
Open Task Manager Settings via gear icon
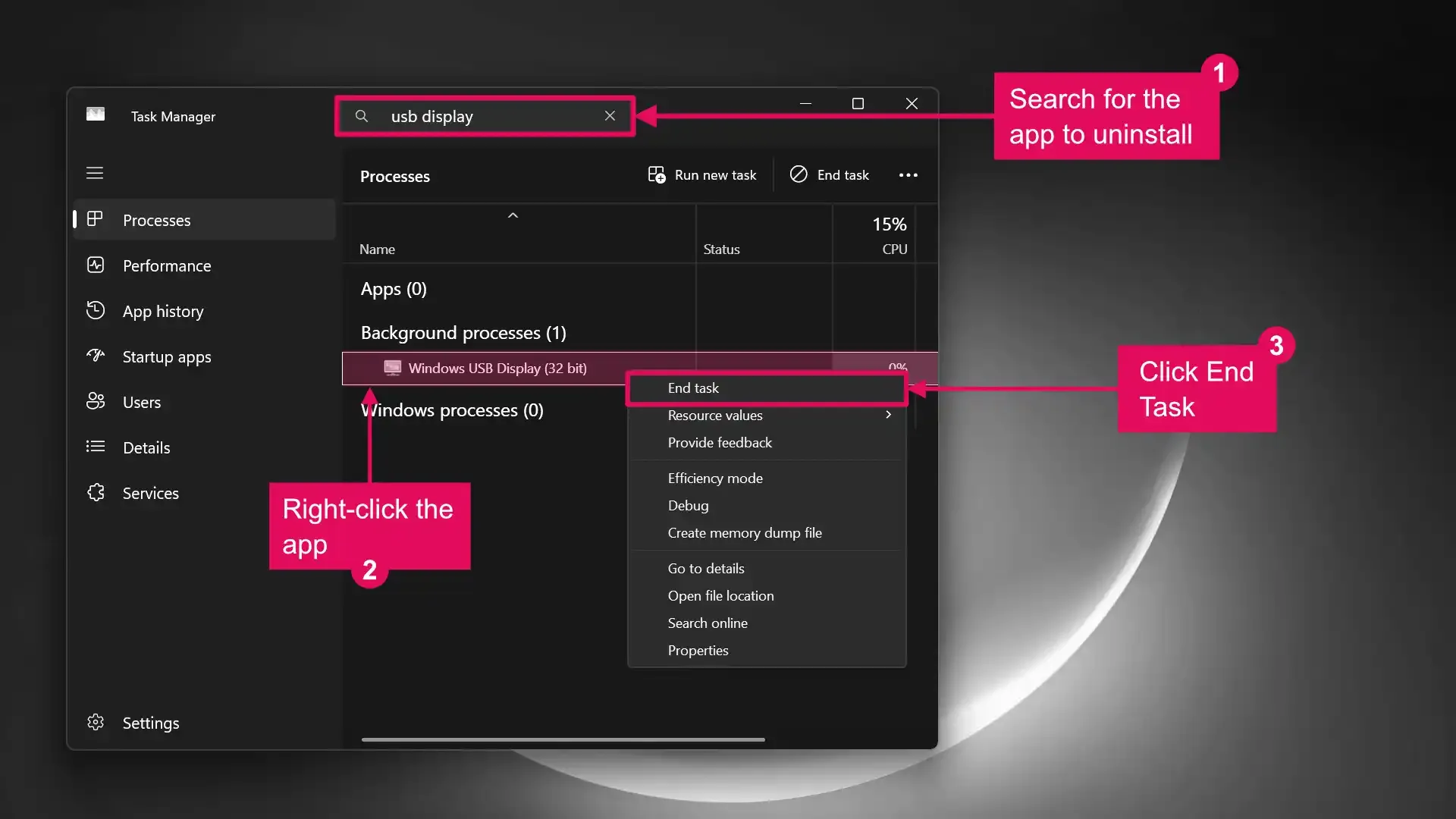pos(150,723)
